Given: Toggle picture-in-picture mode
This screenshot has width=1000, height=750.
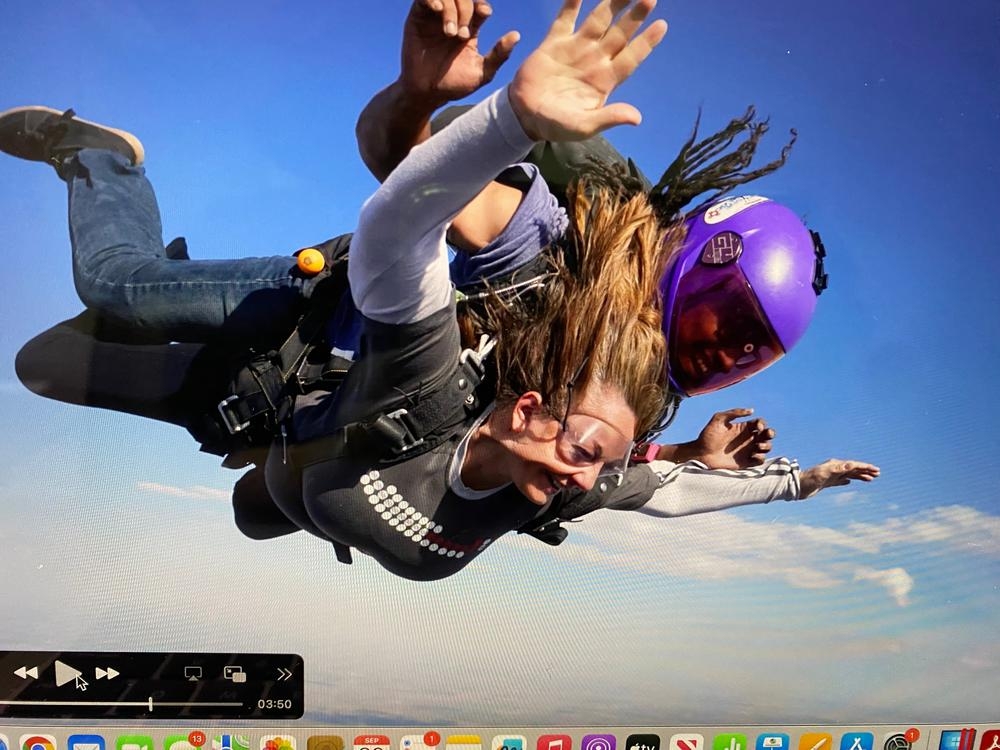Looking at the screenshot, I should (x=235, y=674).
